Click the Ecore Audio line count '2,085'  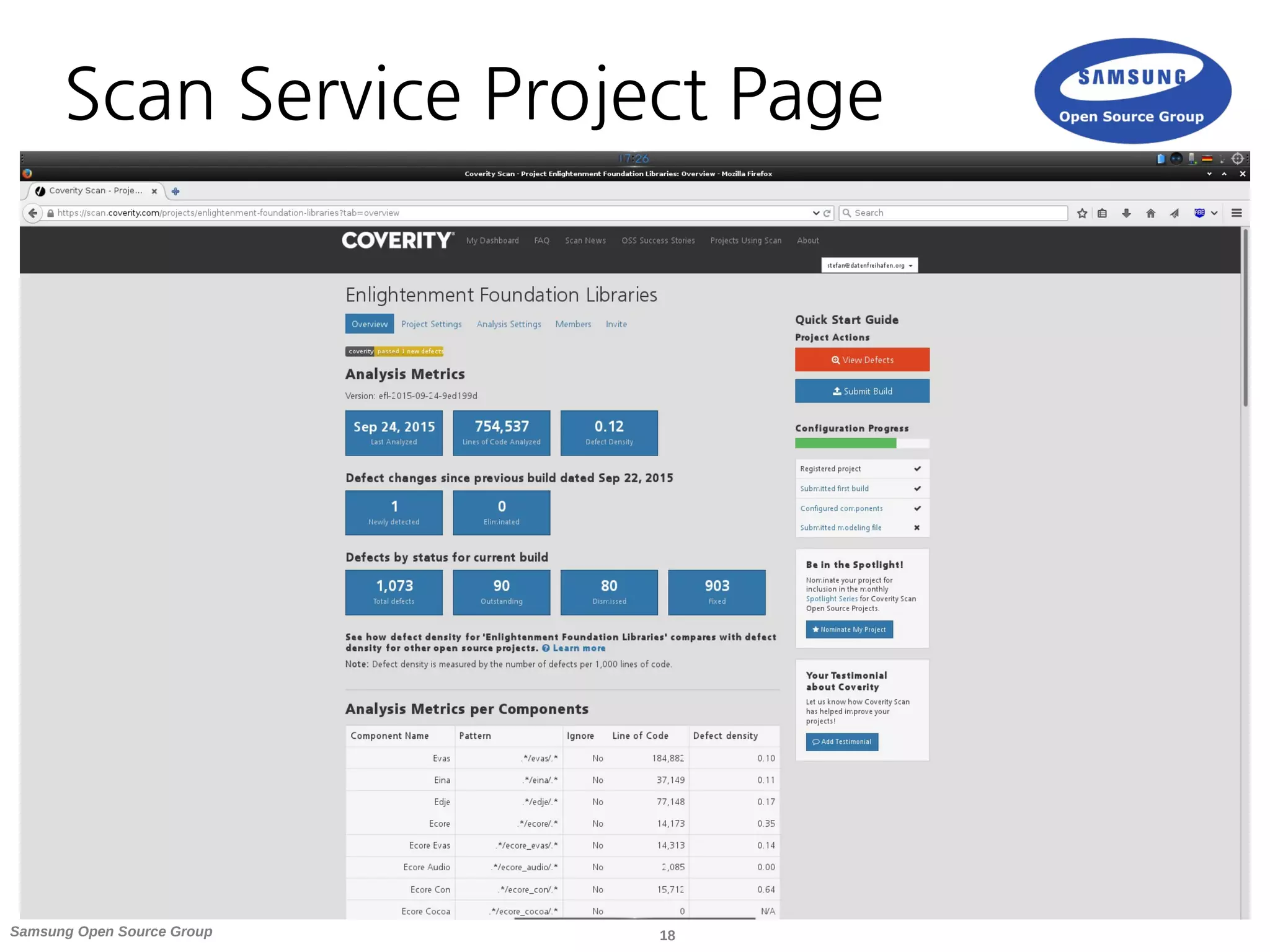click(673, 868)
